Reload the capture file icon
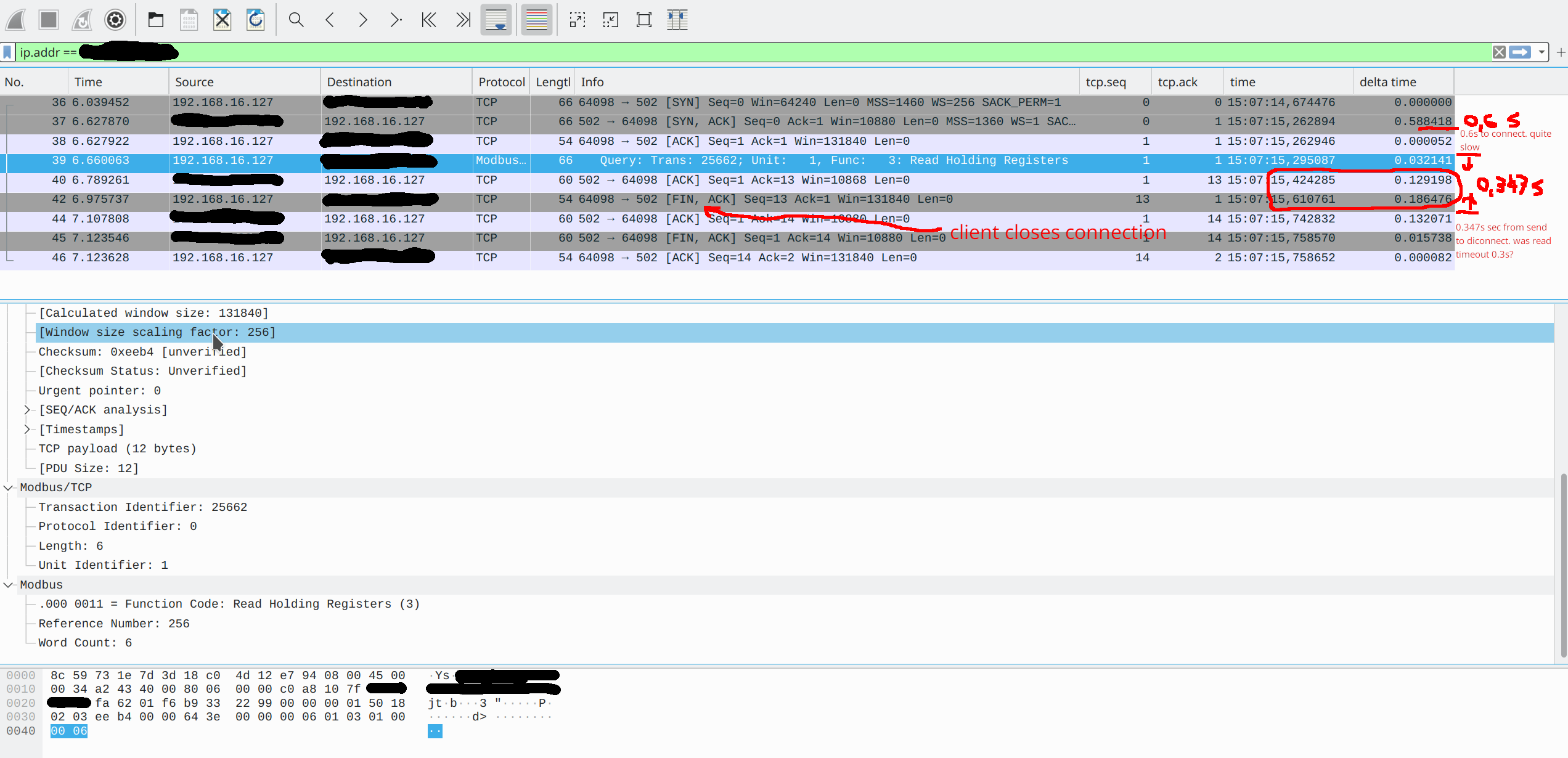The height and width of the screenshot is (758, 1568). tap(255, 20)
